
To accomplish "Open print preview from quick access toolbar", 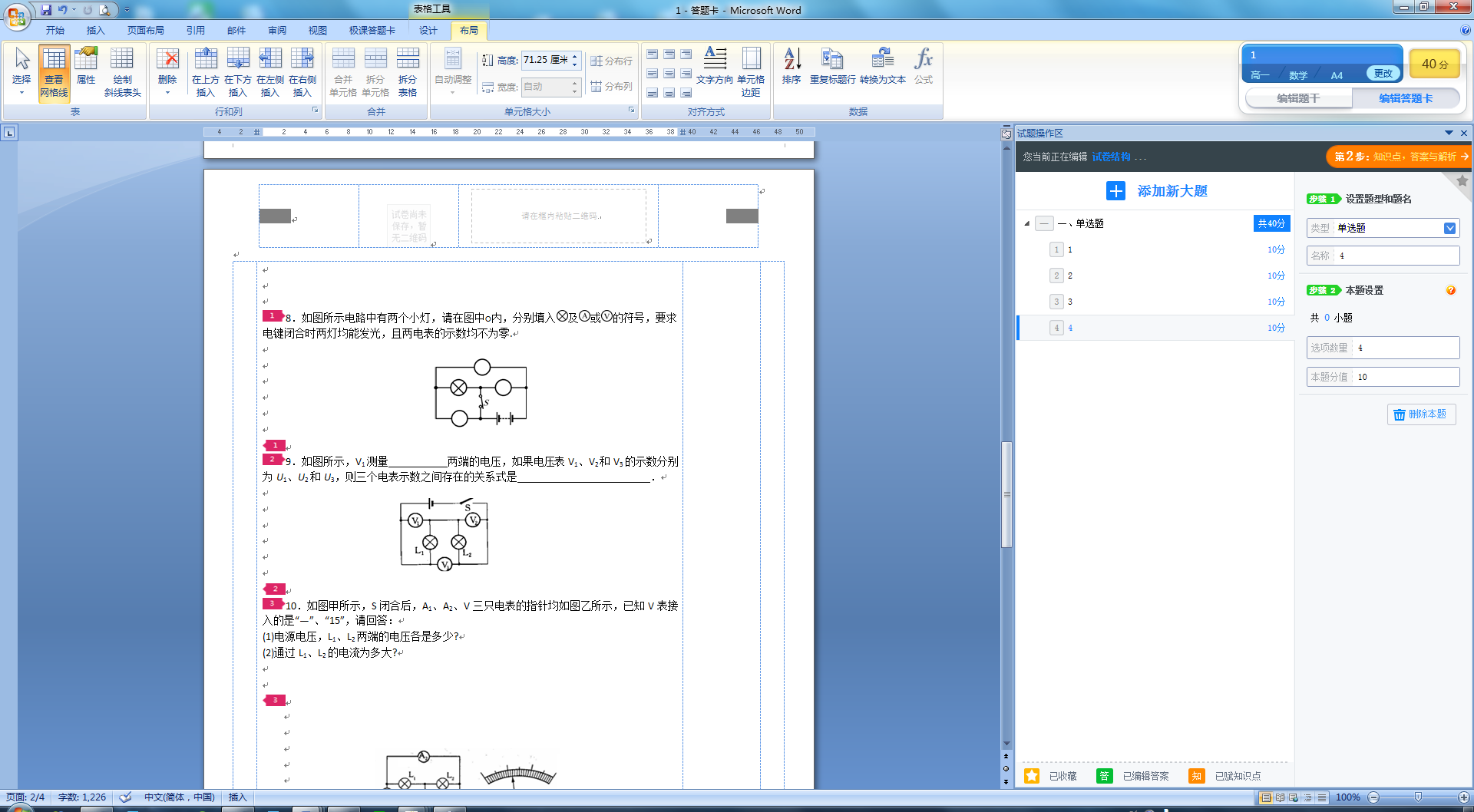I will [x=104, y=10].
